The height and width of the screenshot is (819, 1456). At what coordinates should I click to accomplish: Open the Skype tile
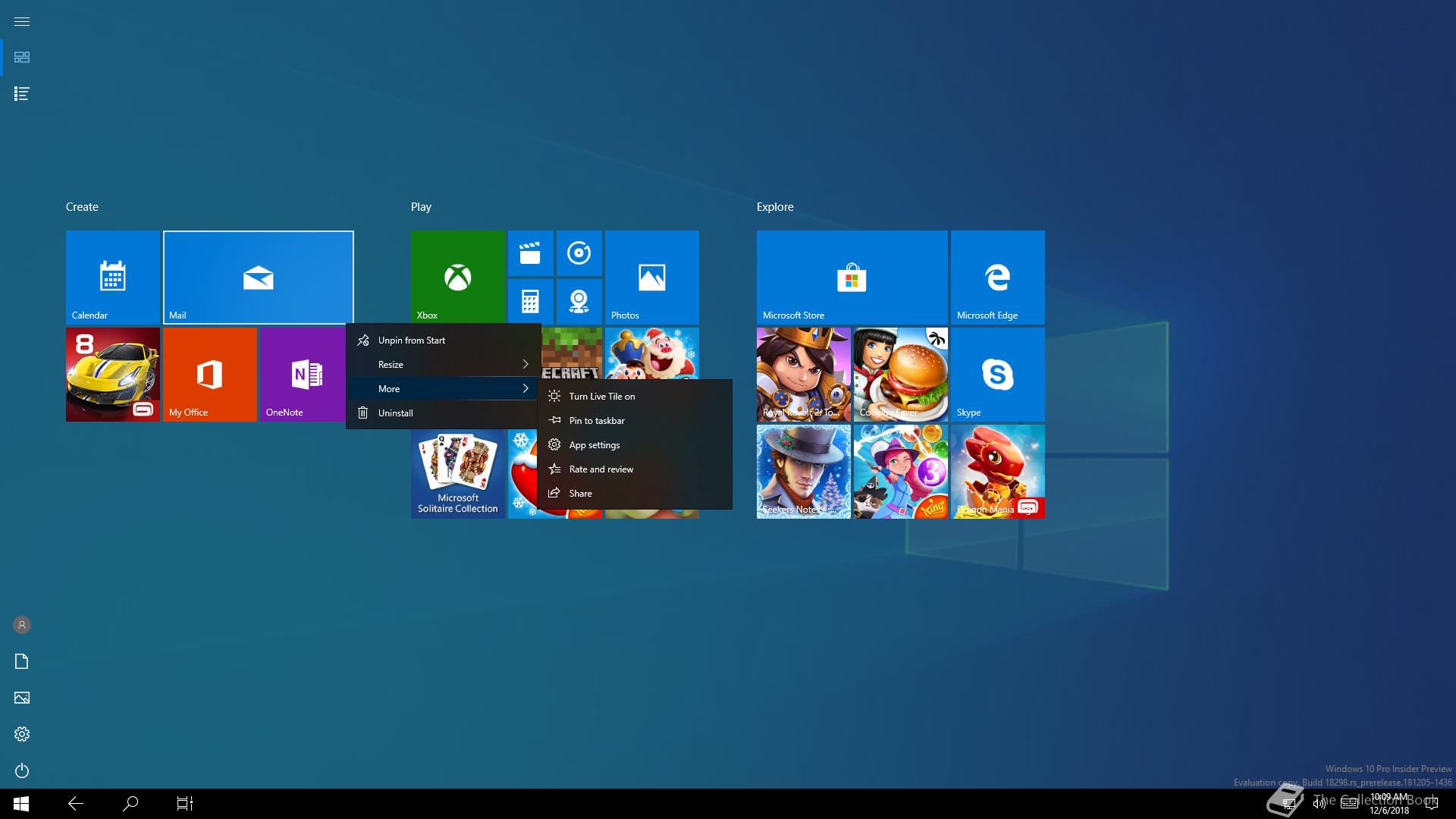point(997,375)
